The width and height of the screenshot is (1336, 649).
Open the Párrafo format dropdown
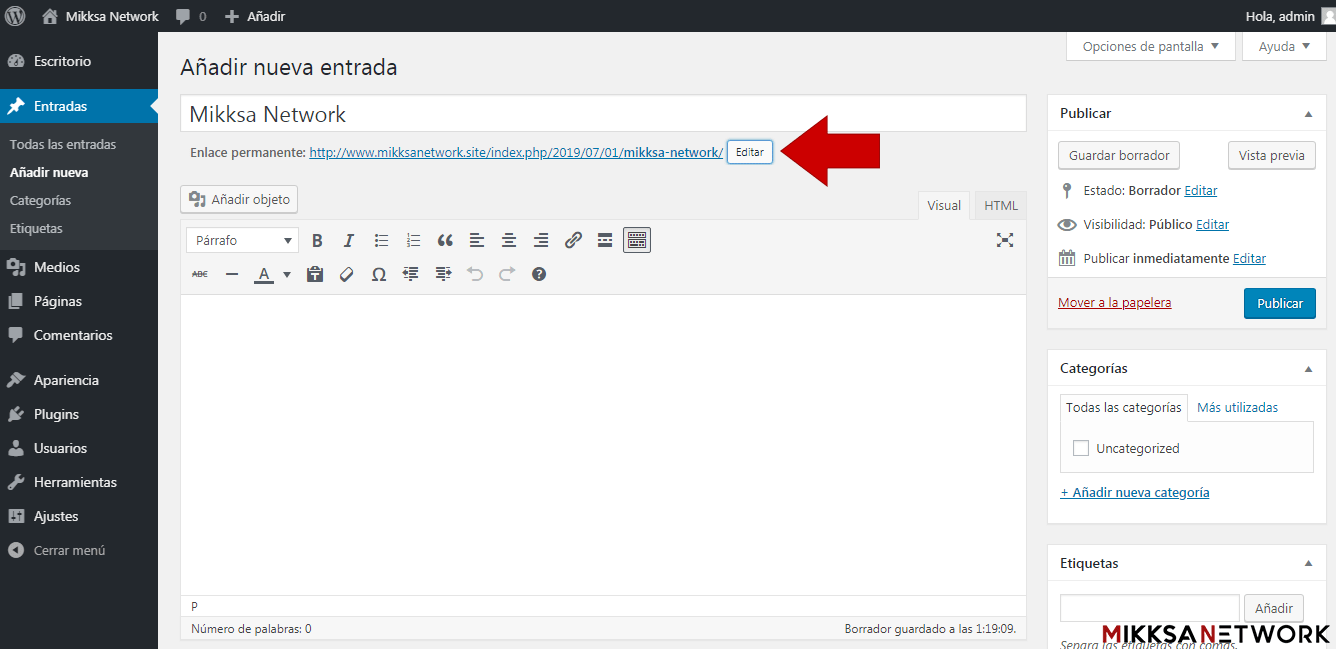[x=242, y=240]
